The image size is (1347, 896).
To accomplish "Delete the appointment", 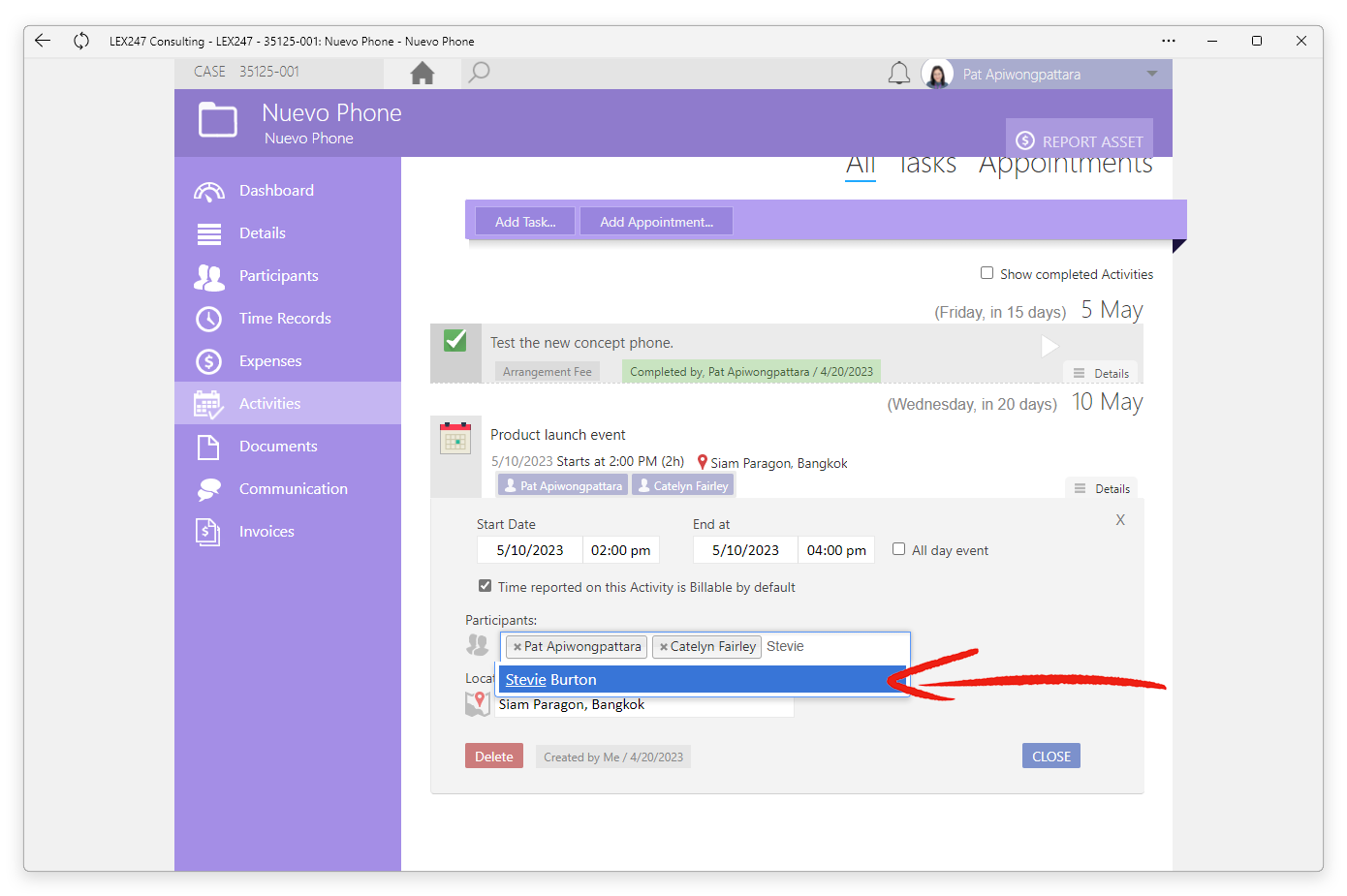I will (494, 757).
